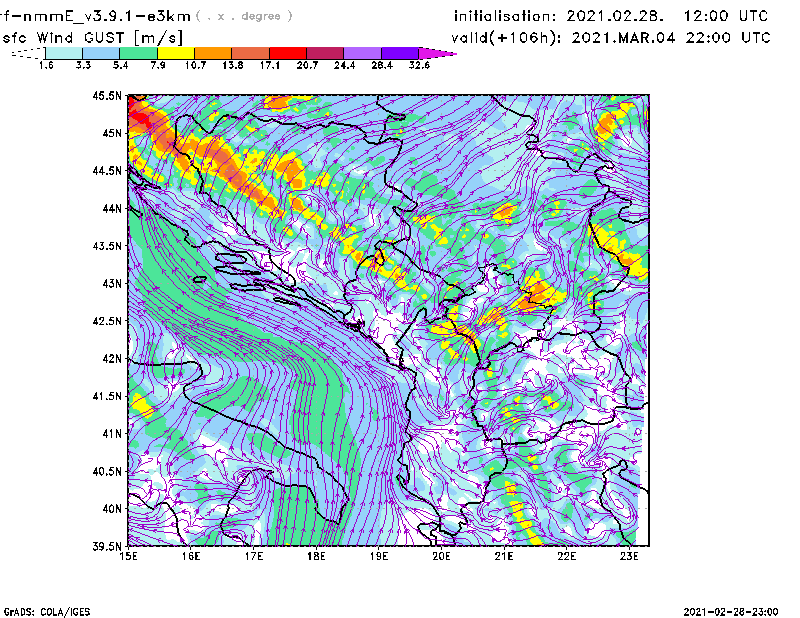Click the '43.5N' latitude label
The image size is (800, 618).
tap(107, 246)
